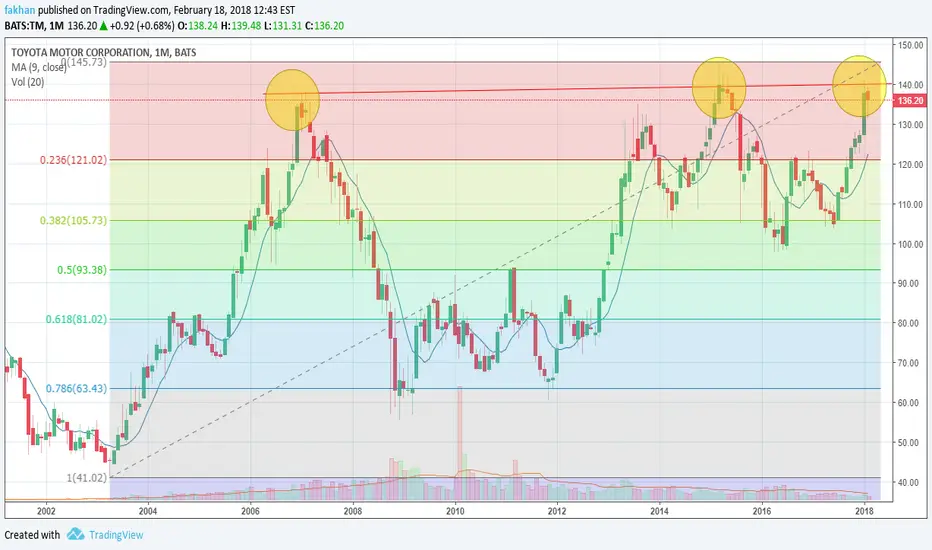Click the 136.20 current price tag
This screenshot has height=550, width=932.
[x=911, y=100]
